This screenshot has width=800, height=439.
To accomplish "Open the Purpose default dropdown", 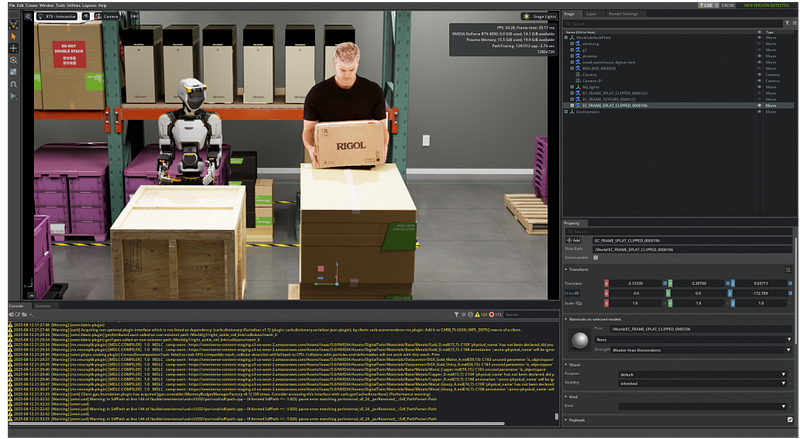I will (702, 374).
